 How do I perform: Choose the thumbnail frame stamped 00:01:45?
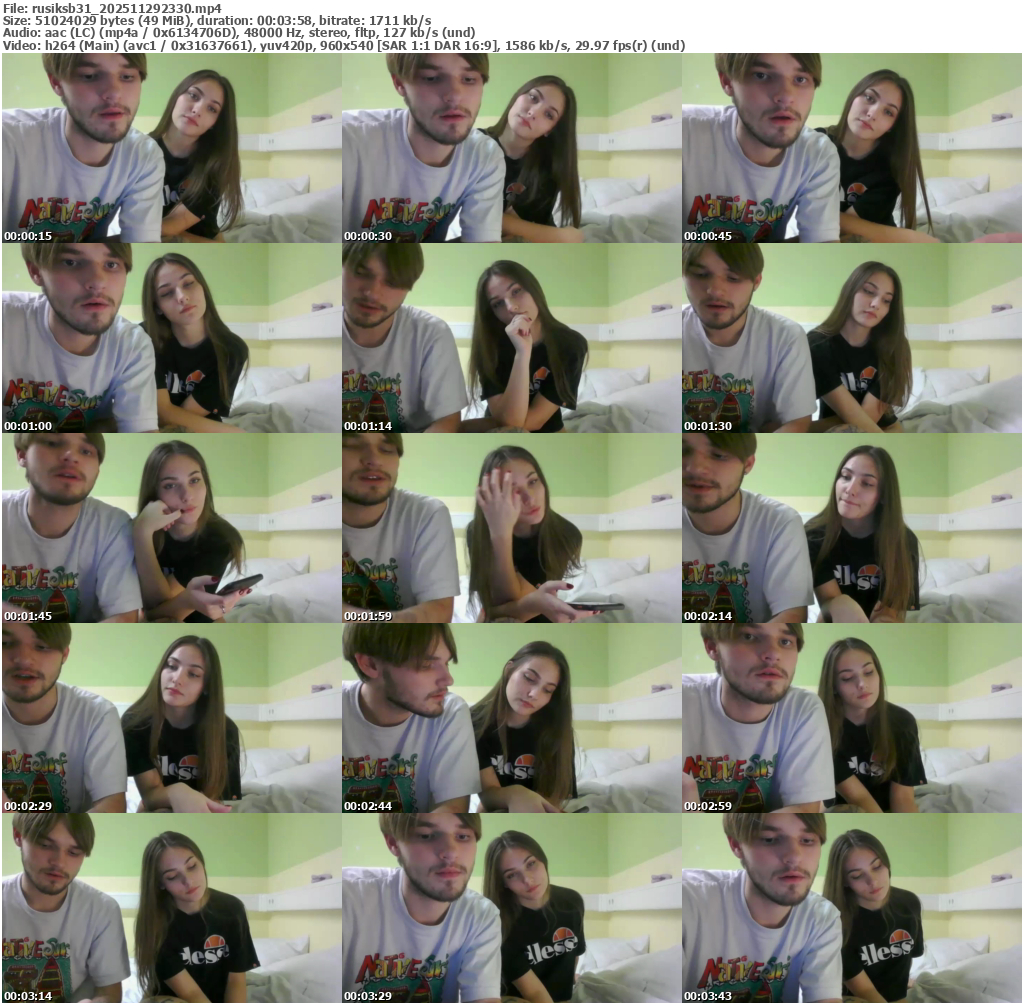click(x=172, y=528)
